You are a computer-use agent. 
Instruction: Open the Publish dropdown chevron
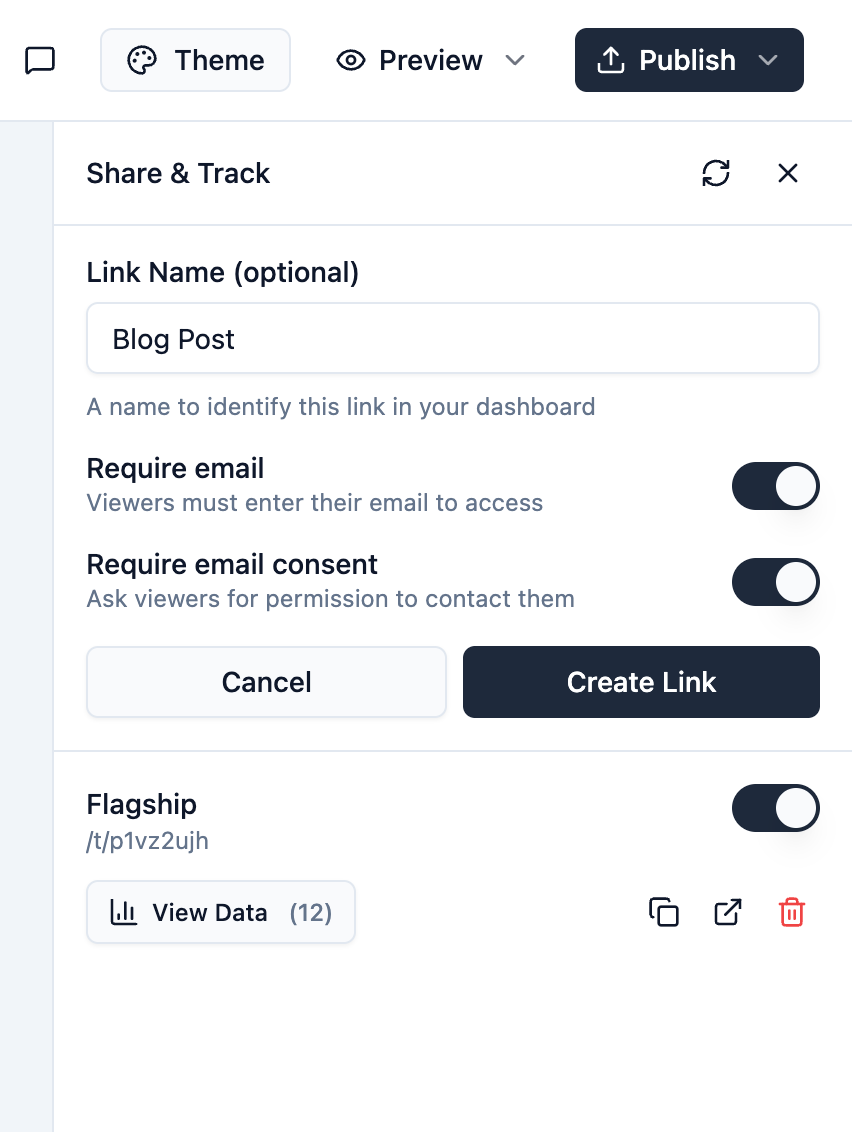[x=768, y=60]
